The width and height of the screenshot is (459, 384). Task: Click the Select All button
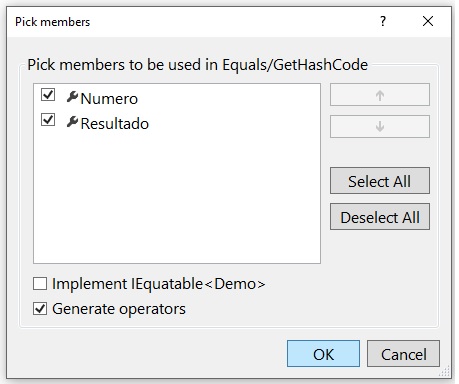380,181
